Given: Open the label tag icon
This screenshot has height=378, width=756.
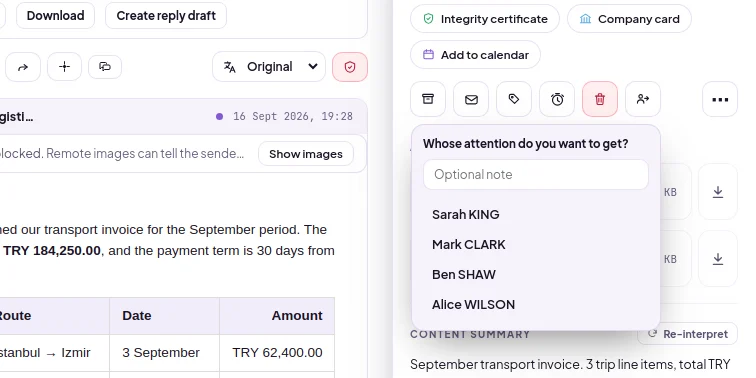Looking at the screenshot, I should coord(514,99).
